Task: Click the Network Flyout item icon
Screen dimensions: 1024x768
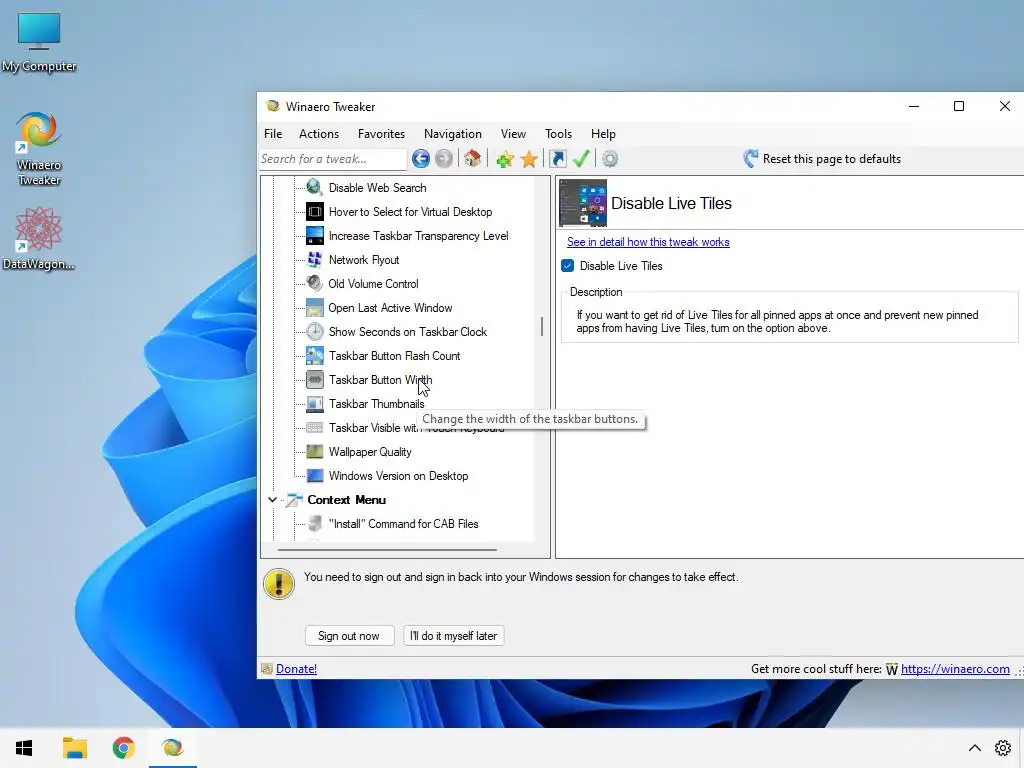Action: pos(315,260)
